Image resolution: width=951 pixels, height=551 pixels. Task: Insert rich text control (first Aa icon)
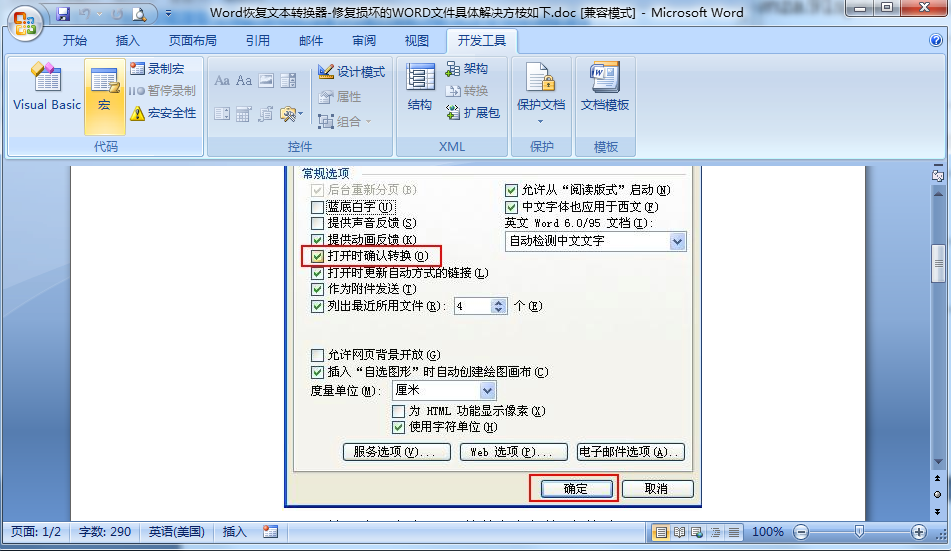222,80
